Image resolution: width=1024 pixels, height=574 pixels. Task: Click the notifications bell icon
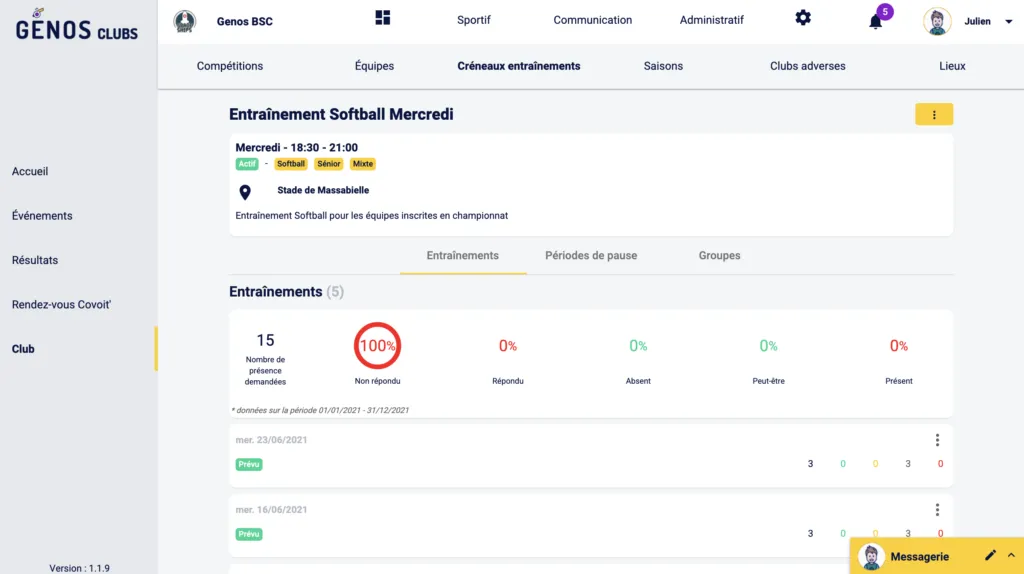876,21
